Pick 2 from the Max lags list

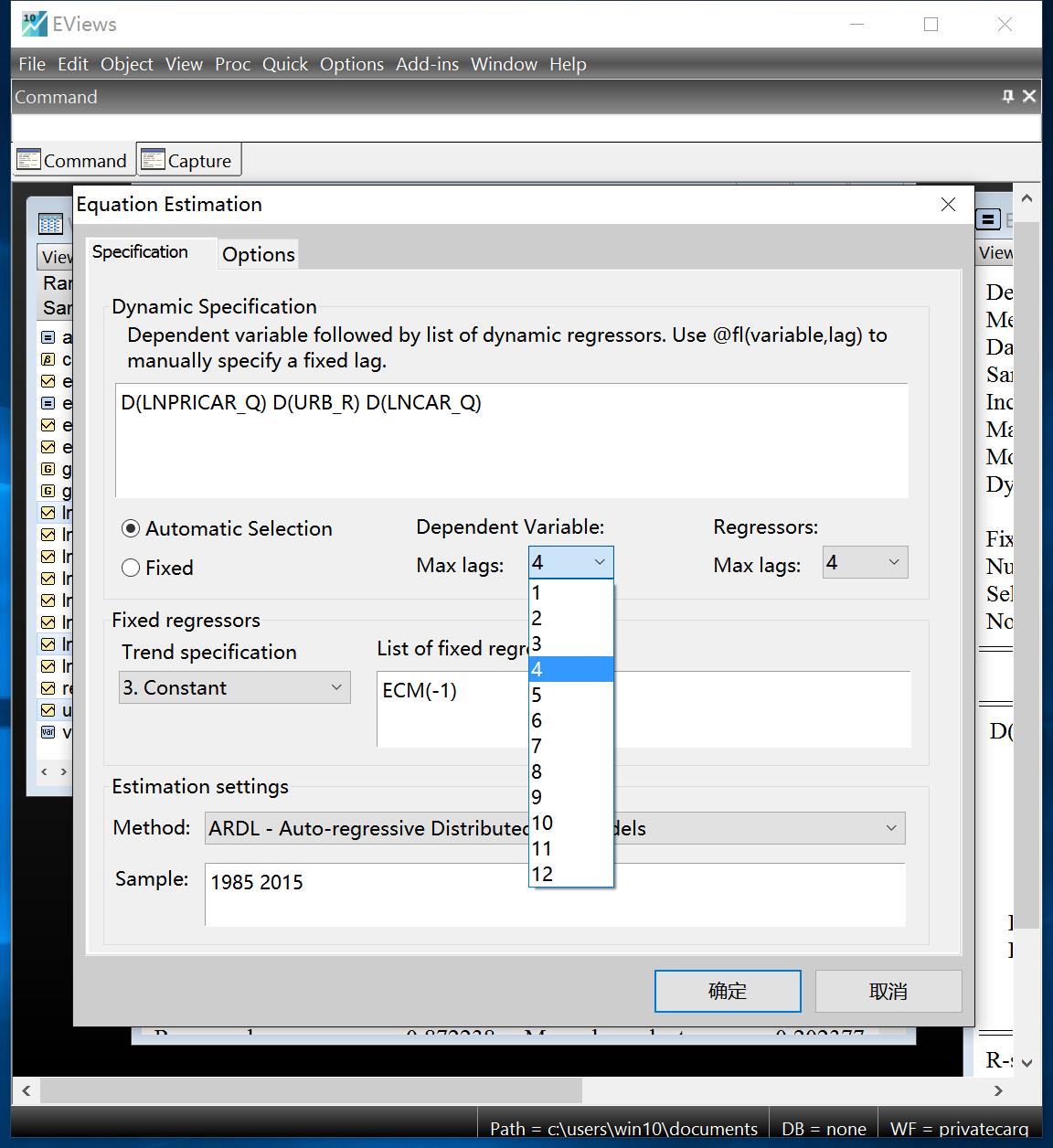point(571,618)
